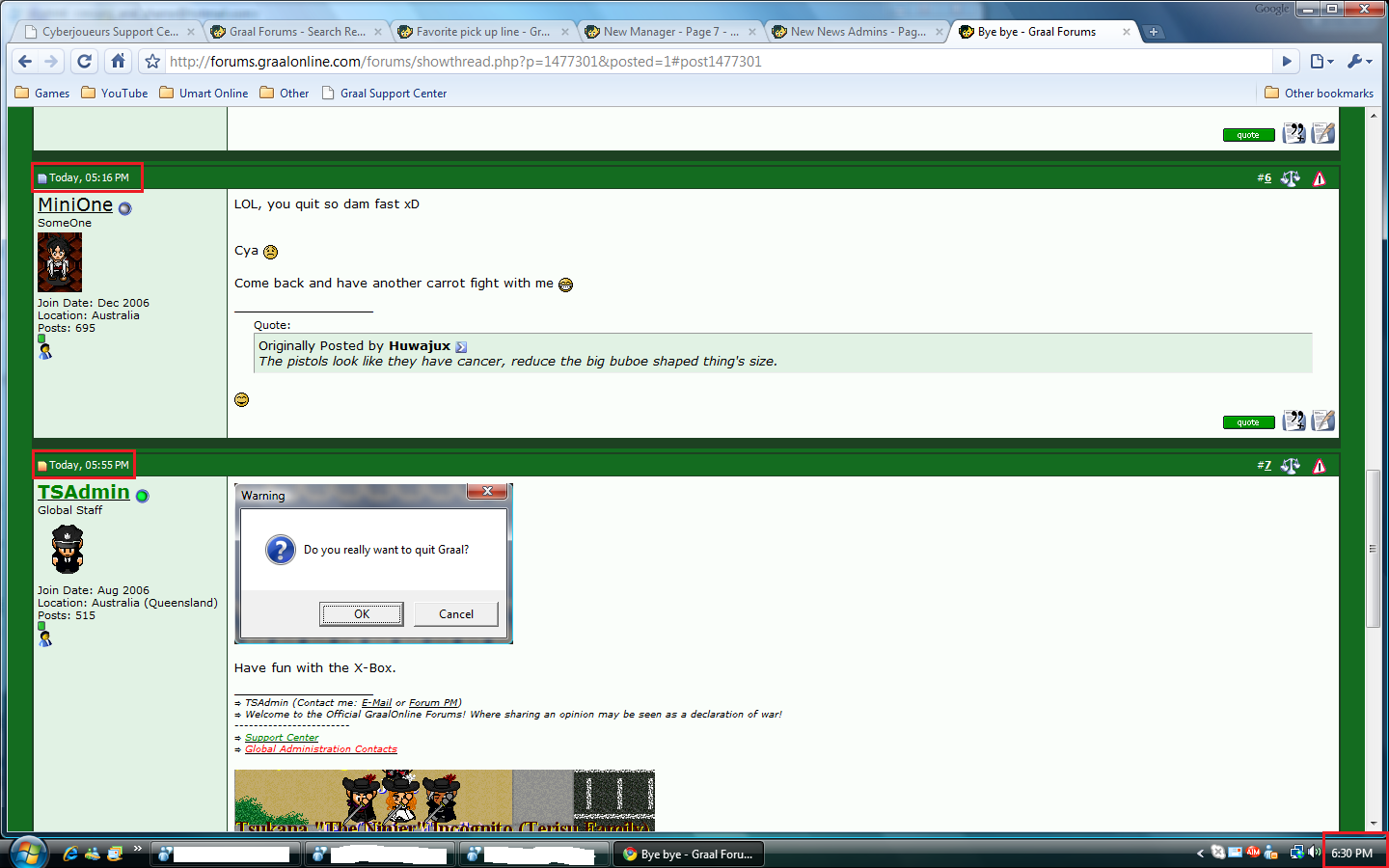Click the report post icon on post #7
This screenshot has height=868, width=1389.
tap(1319, 467)
